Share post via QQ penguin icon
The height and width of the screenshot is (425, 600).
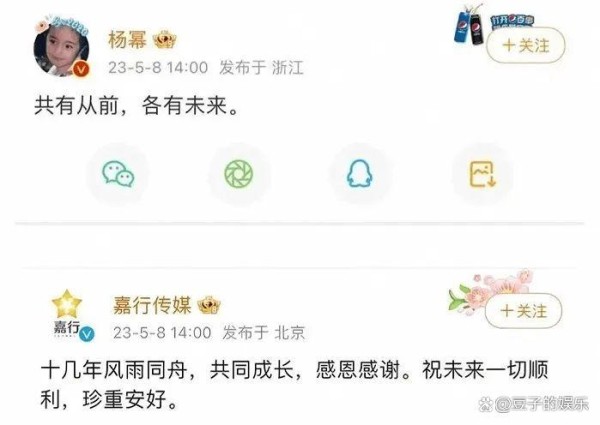tap(360, 174)
